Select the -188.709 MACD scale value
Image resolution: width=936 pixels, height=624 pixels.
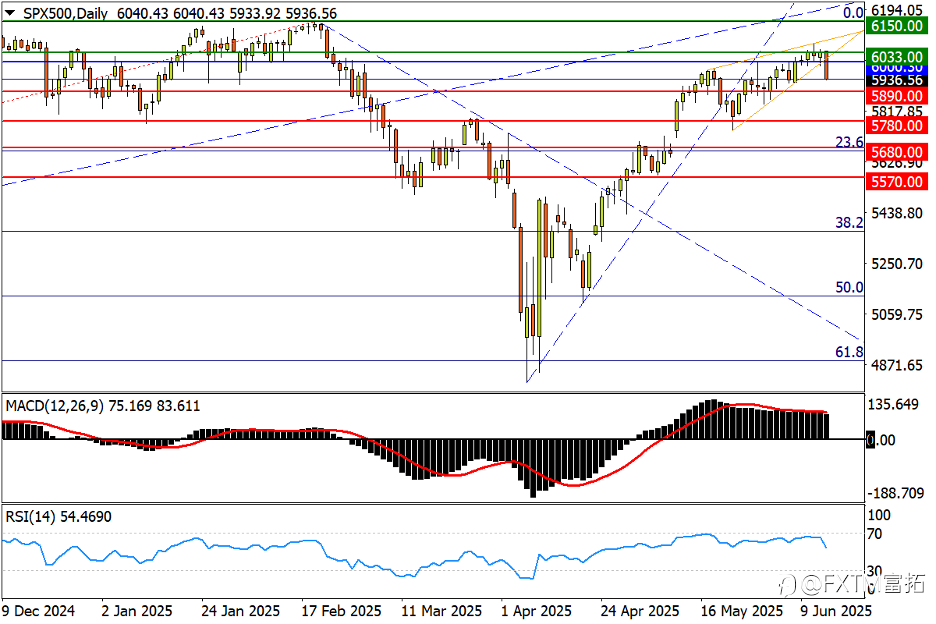coord(895,493)
